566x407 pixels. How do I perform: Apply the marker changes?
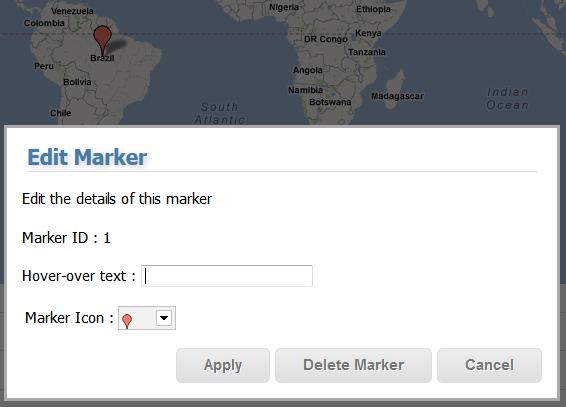[223, 365]
